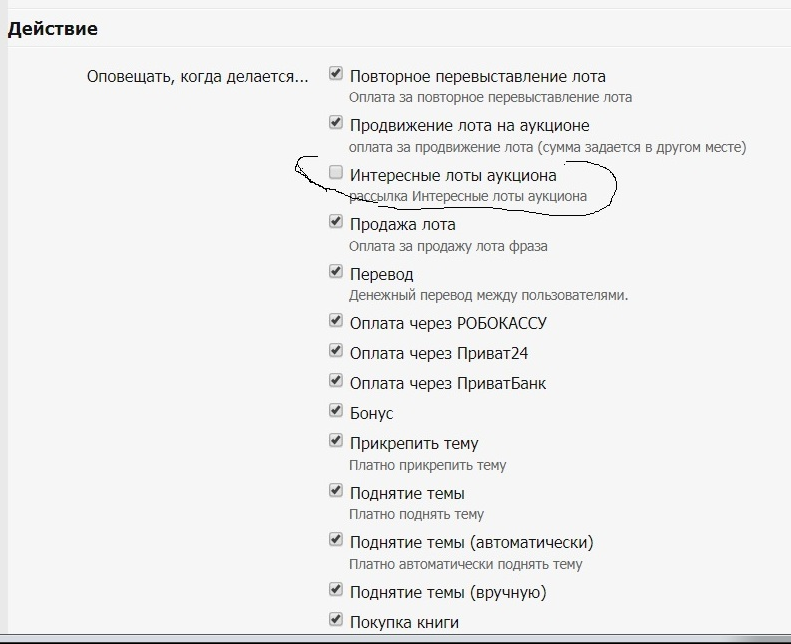Screen dimensions: 791x644
Task: Click description 'Платно прикрепить тему'
Action: pos(427,465)
